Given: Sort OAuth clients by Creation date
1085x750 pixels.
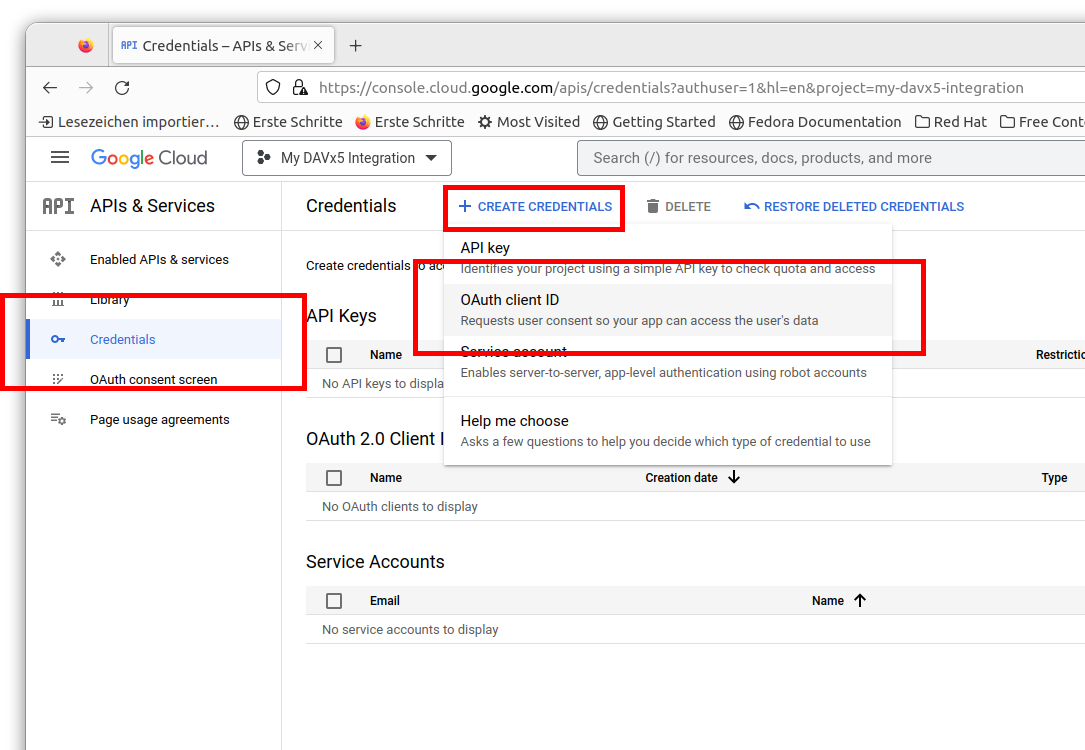Looking at the screenshot, I should (x=693, y=477).
